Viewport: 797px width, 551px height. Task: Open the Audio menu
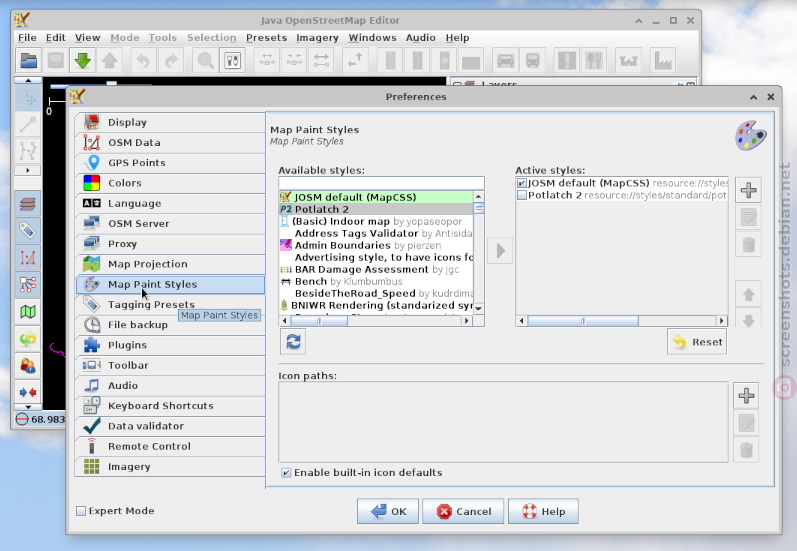pyautogui.click(x=420, y=38)
